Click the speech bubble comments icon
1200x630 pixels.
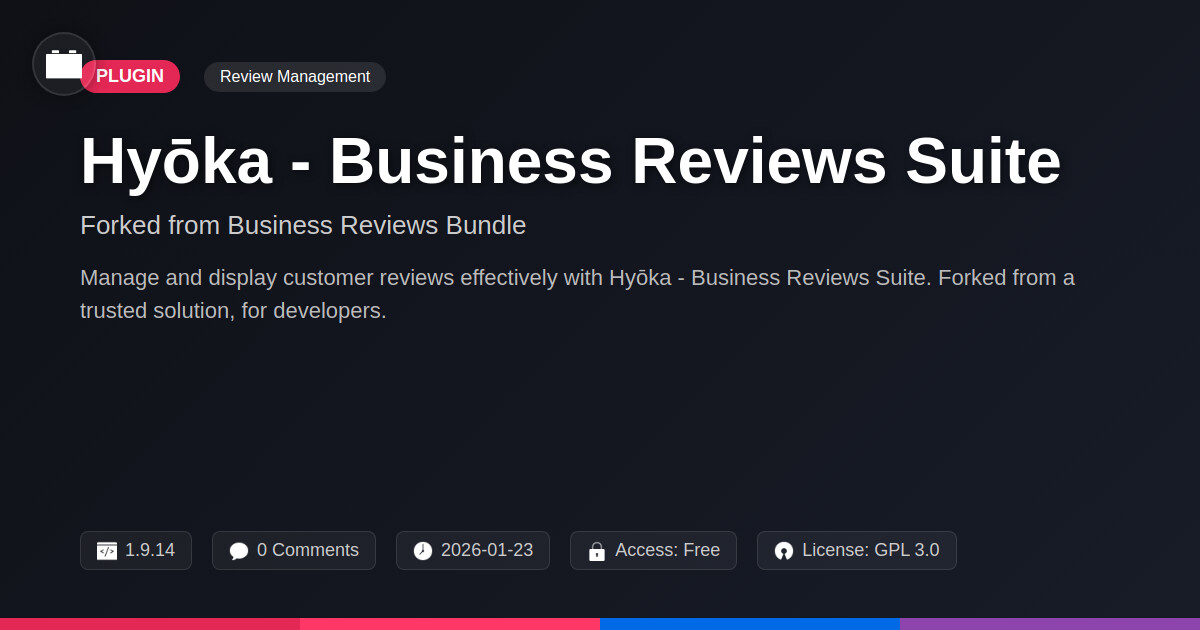point(239,551)
